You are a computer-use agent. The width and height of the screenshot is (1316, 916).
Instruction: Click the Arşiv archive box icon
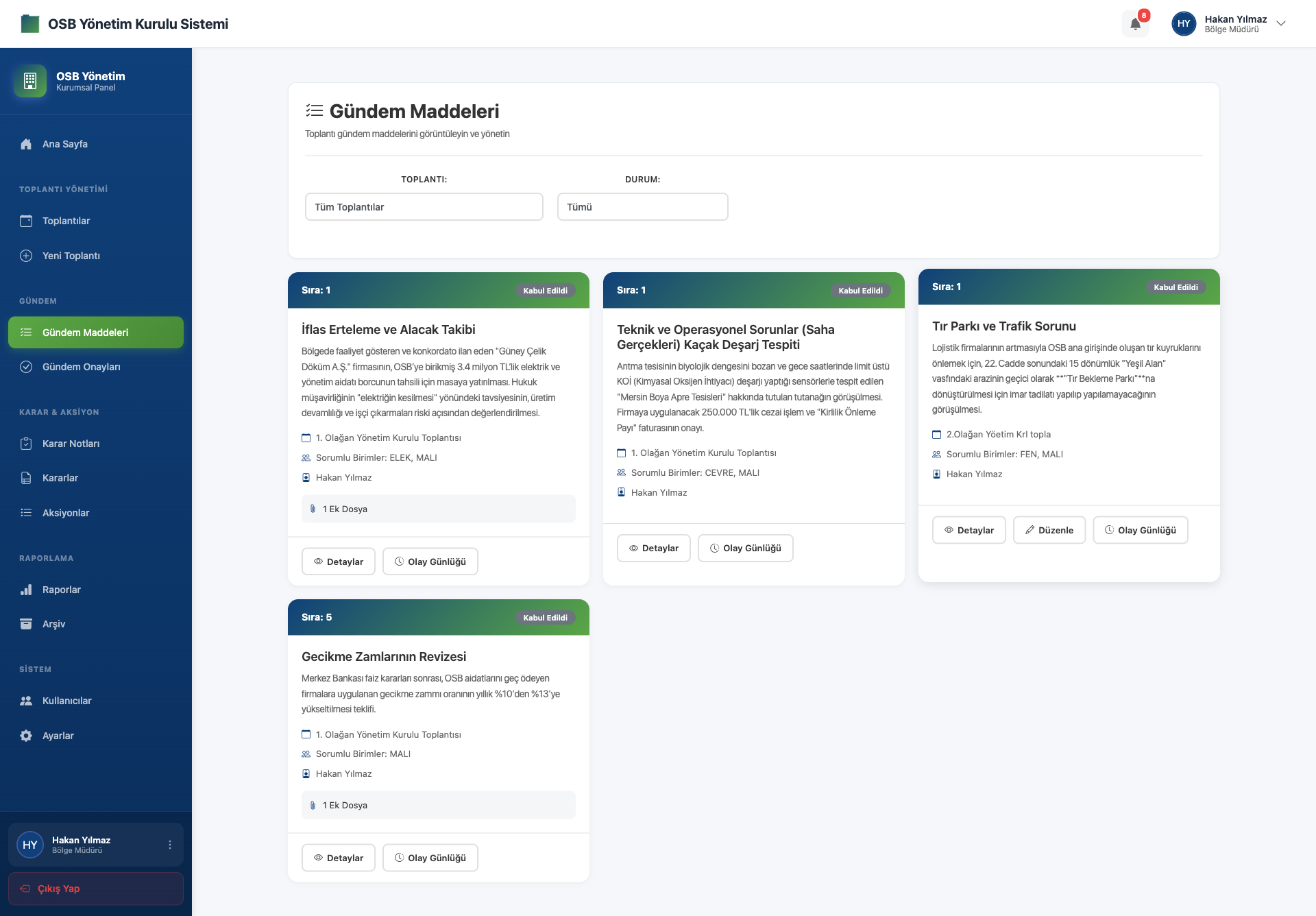(x=26, y=624)
